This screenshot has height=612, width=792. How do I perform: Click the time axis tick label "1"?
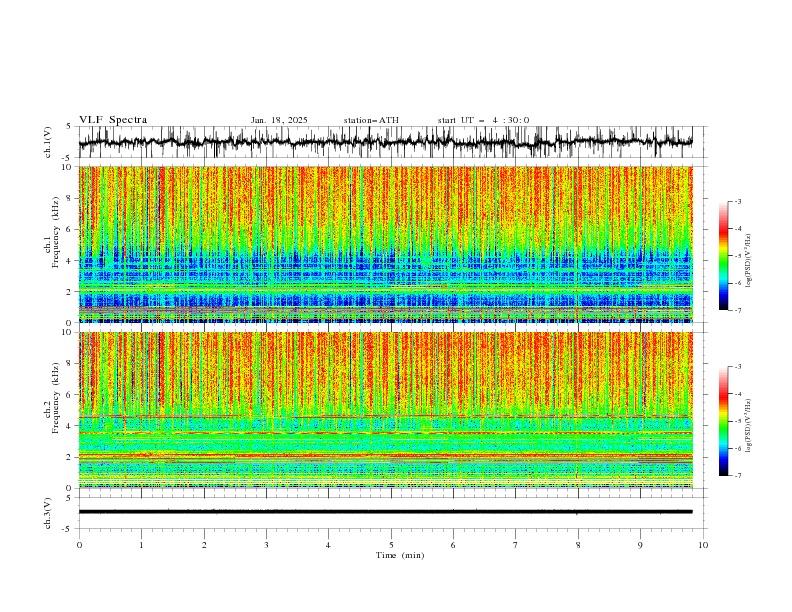pyautogui.click(x=141, y=545)
